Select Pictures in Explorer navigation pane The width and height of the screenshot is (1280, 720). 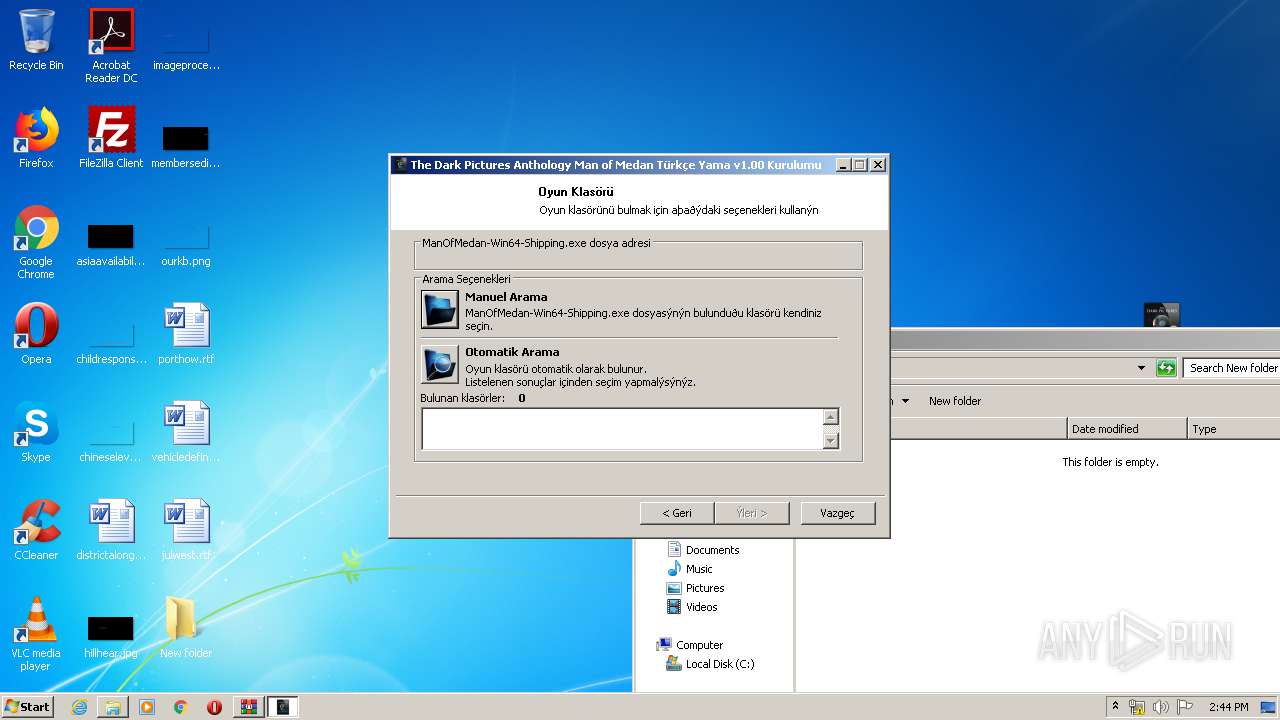click(696, 588)
